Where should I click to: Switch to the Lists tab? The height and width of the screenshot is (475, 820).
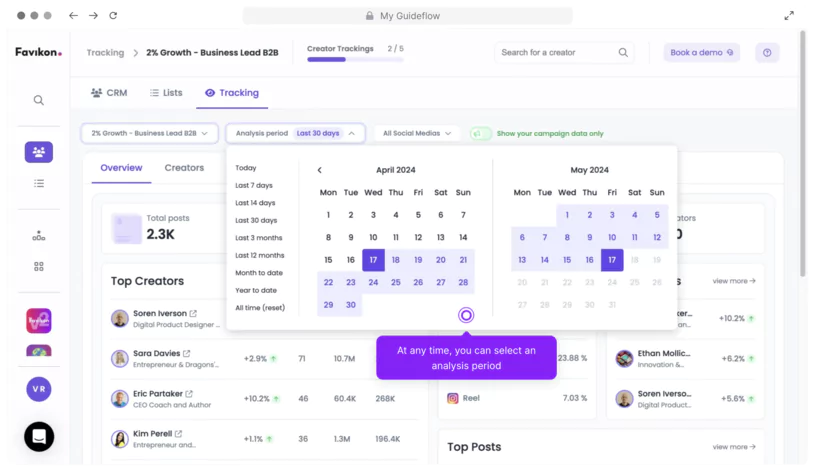click(166, 93)
